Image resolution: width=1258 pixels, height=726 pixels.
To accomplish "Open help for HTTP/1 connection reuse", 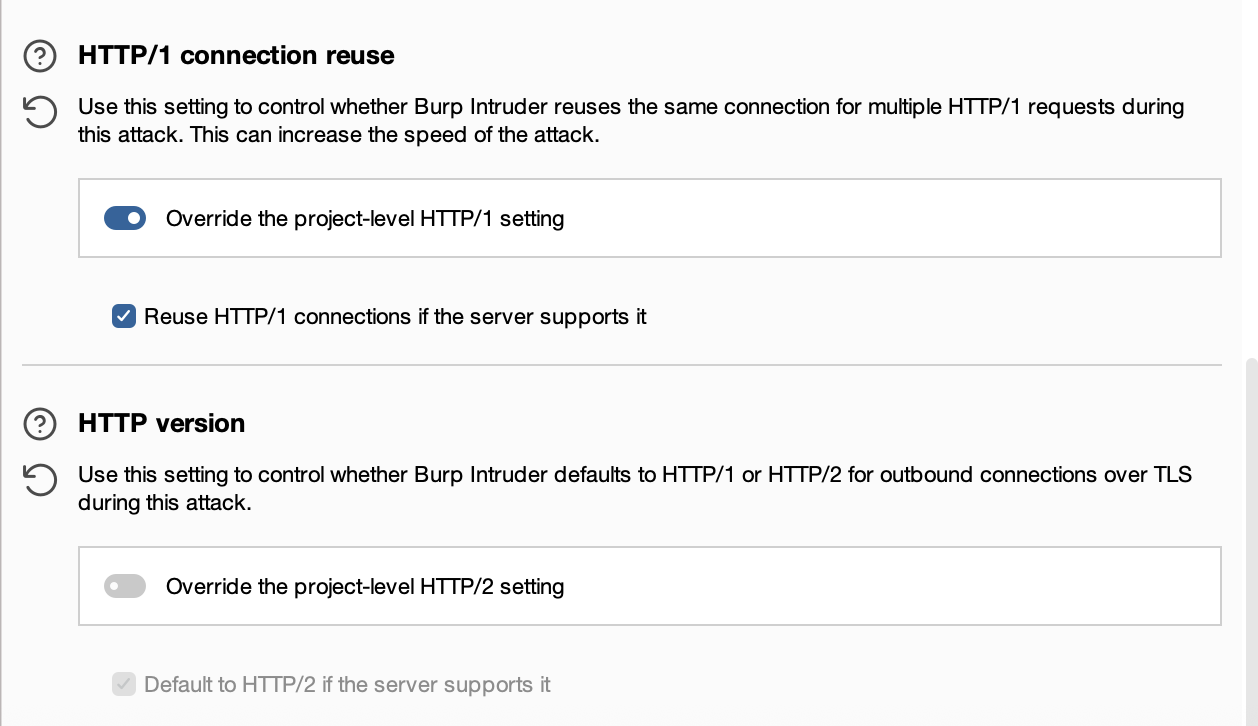I will coord(40,56).
